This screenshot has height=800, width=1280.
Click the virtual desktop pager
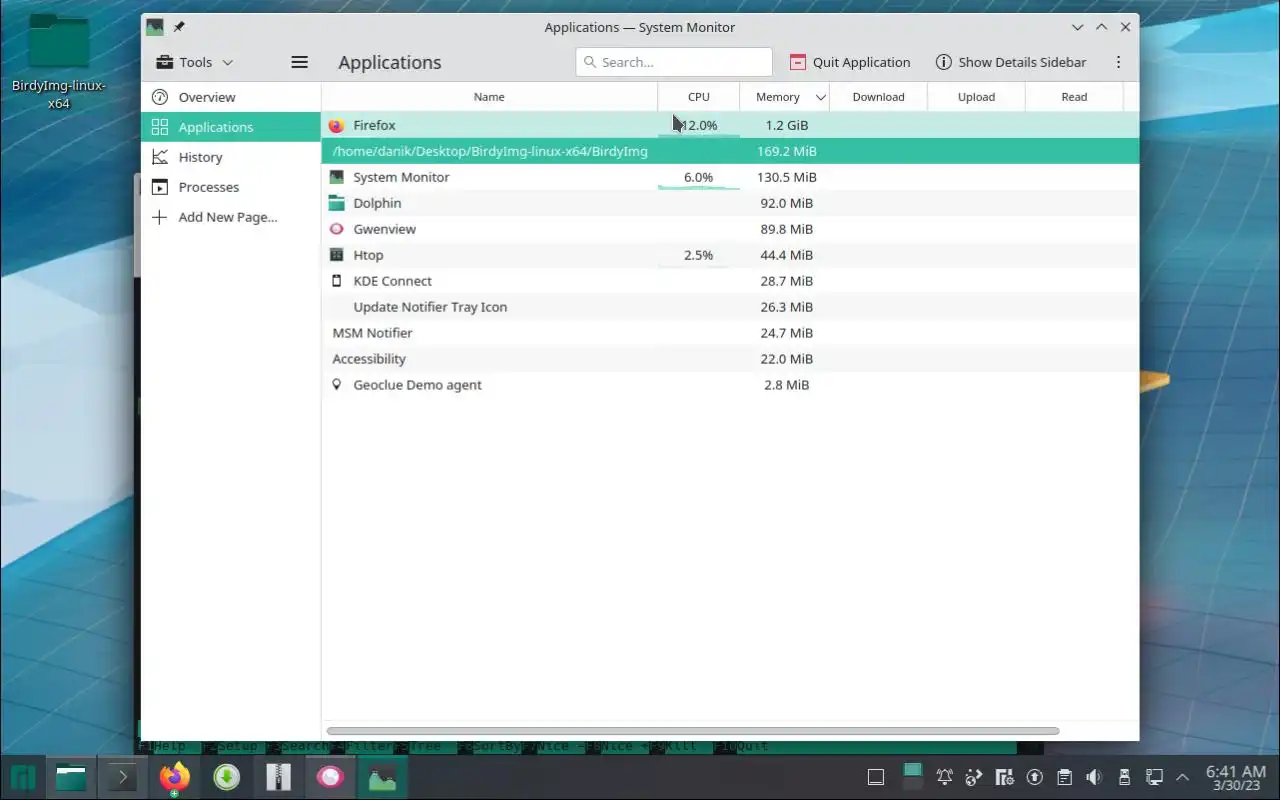(912, 777)
